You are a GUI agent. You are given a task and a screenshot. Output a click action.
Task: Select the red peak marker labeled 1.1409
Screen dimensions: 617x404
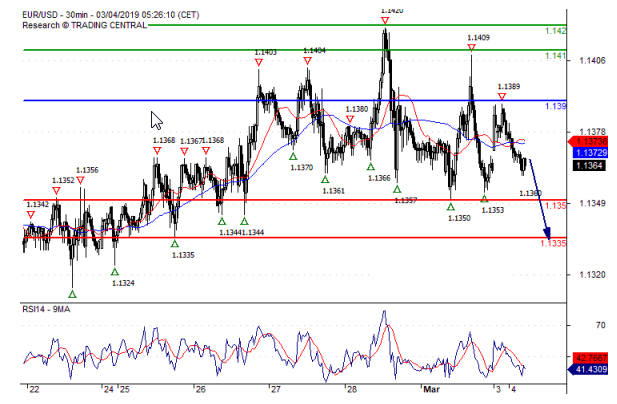[x=470, y=47]
